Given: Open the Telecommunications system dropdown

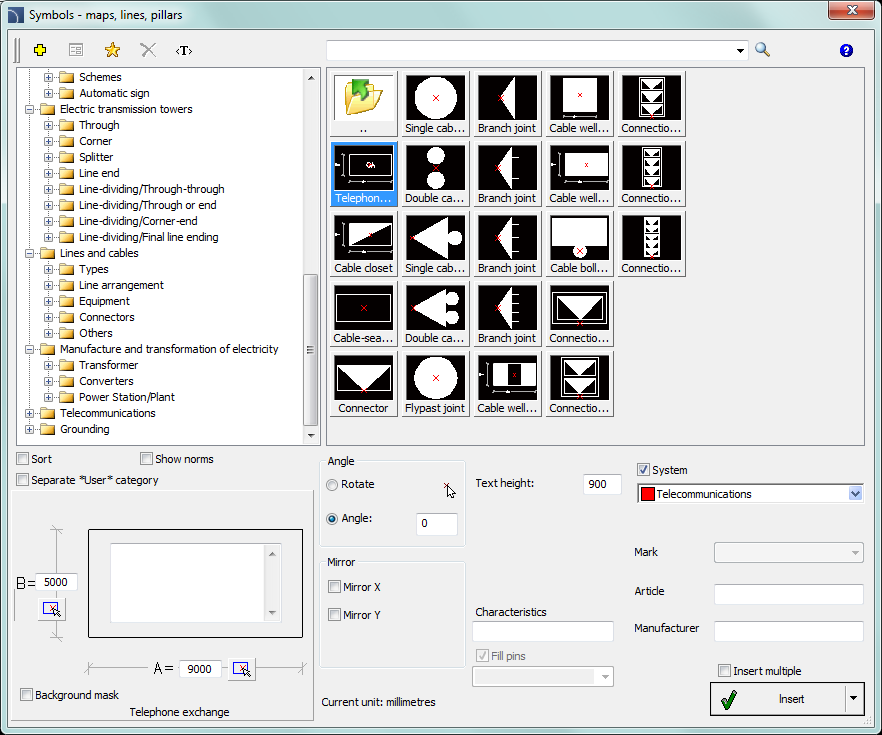Looking at the screenshot, I should (x=855, y=494).
